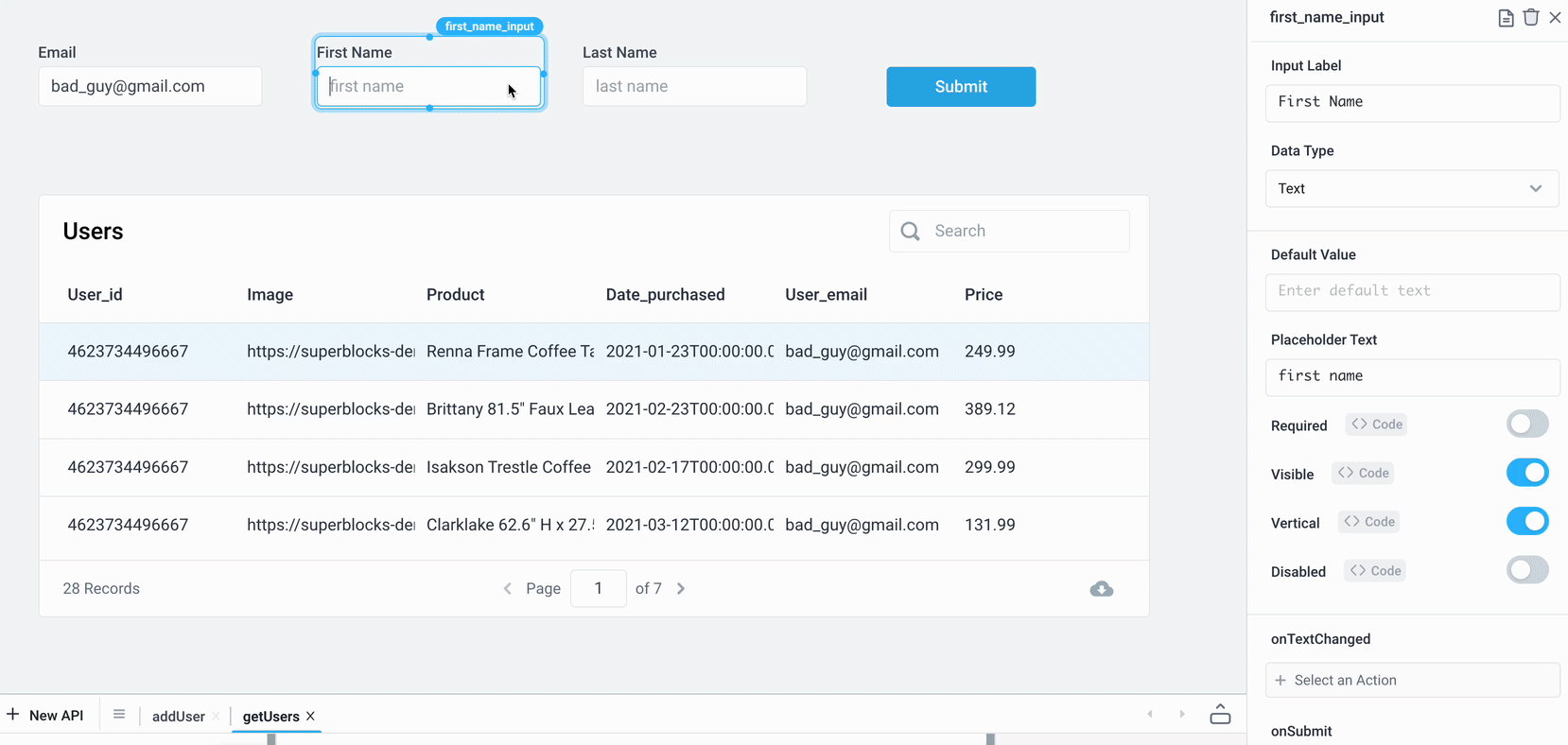Click price cell 389.12
The image size is (1568, 745).
click(990, 409)
